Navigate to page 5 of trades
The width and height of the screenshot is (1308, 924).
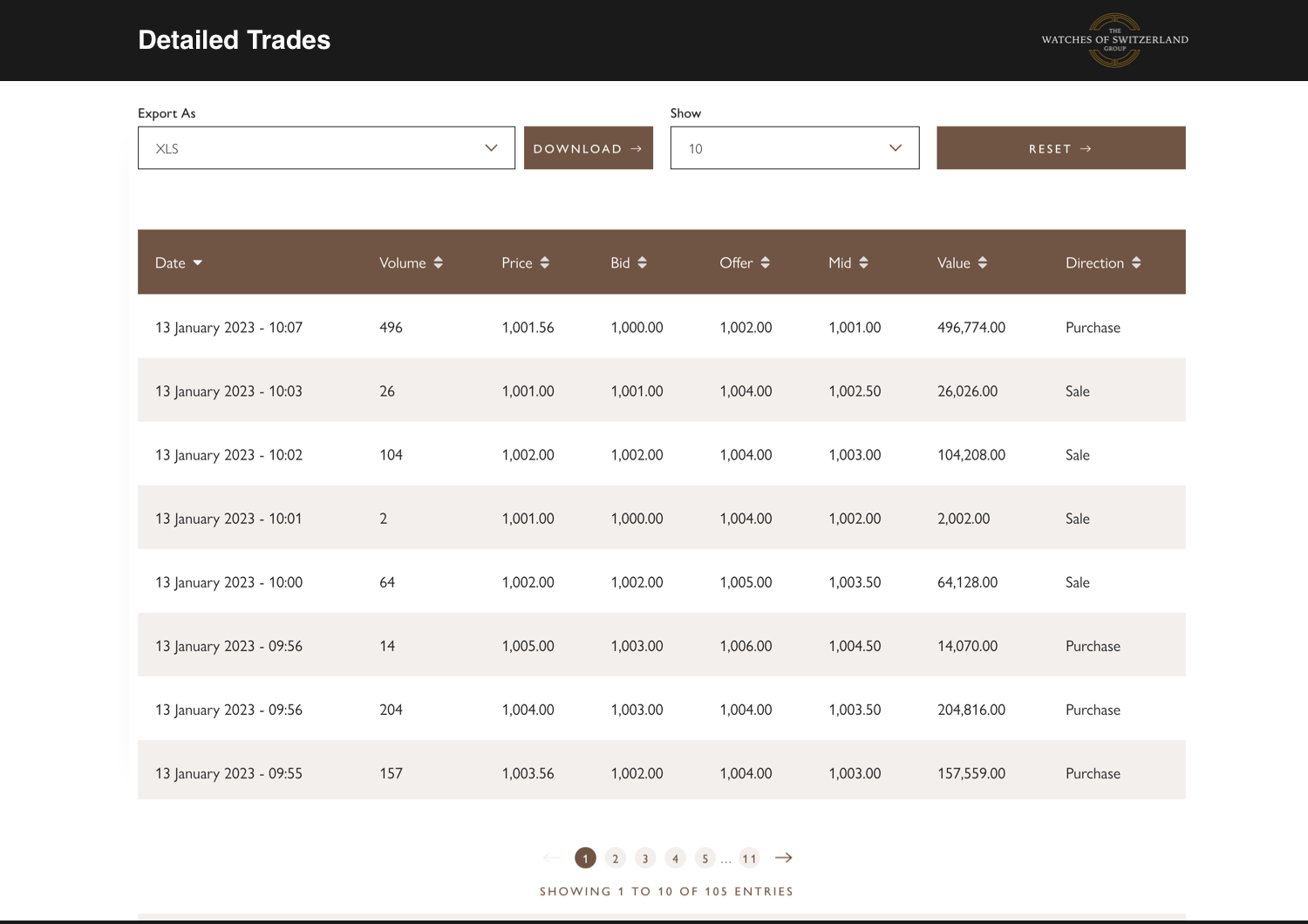(x=705, y=858)
